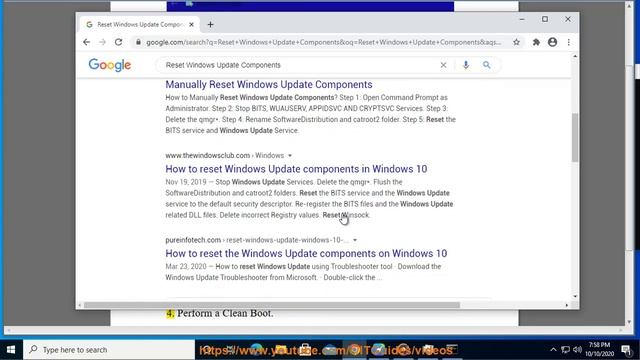Screen dimensions: 640x360
Task: Click the 'Nov 19, 2019' result date text
Action: click(186, 182)
